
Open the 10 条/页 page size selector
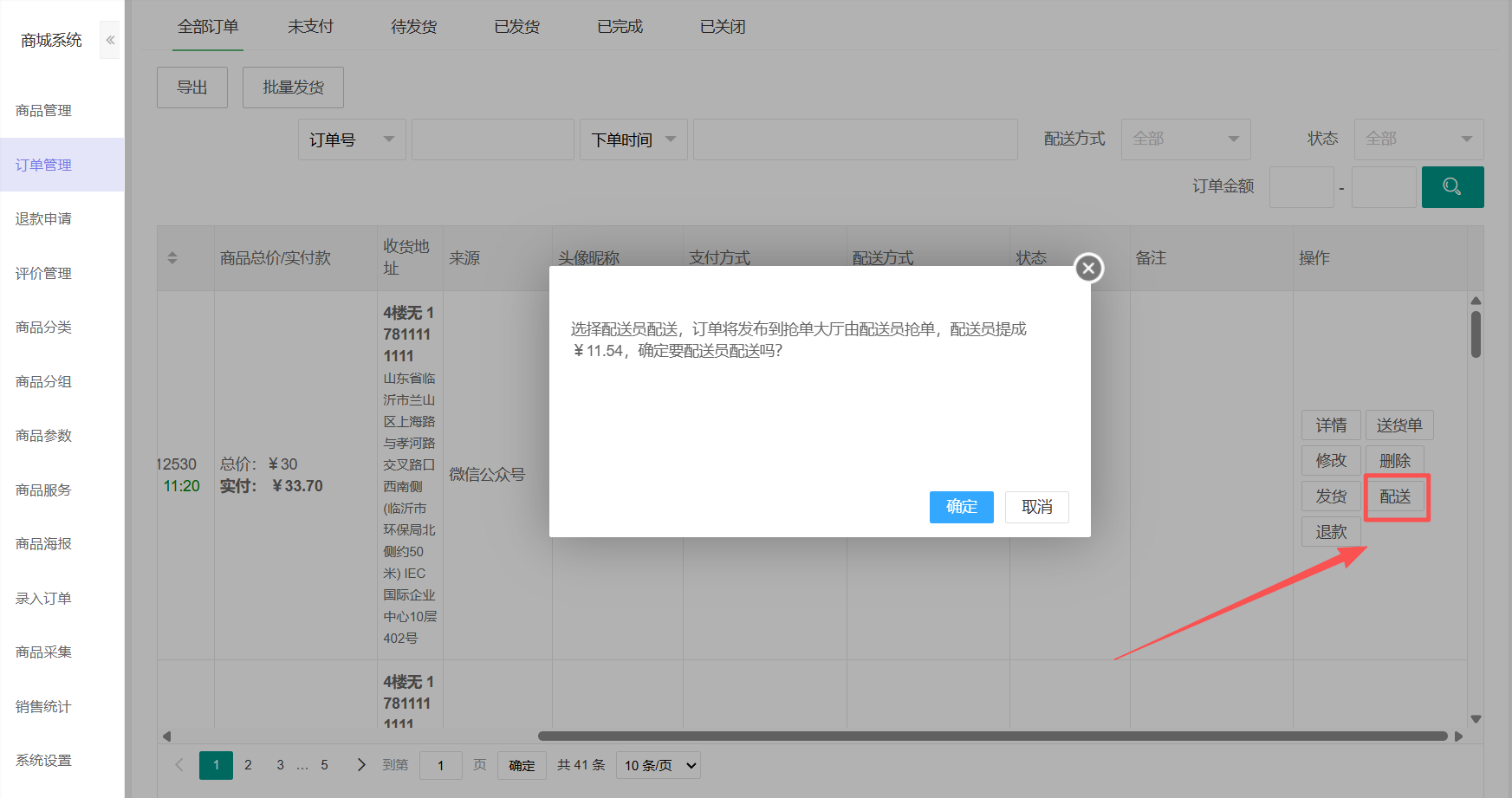pyautogui.click(x=658, y=766)
